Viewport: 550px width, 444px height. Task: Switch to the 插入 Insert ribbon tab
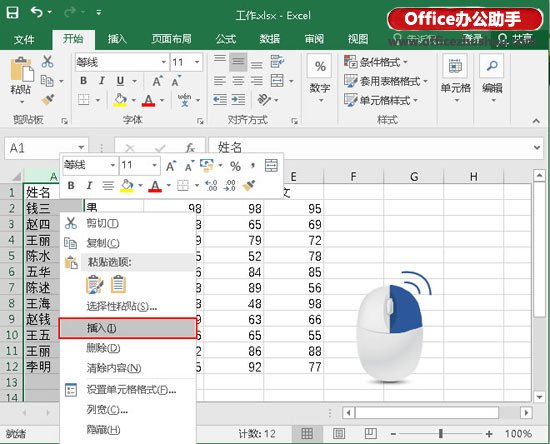(117, 39)
